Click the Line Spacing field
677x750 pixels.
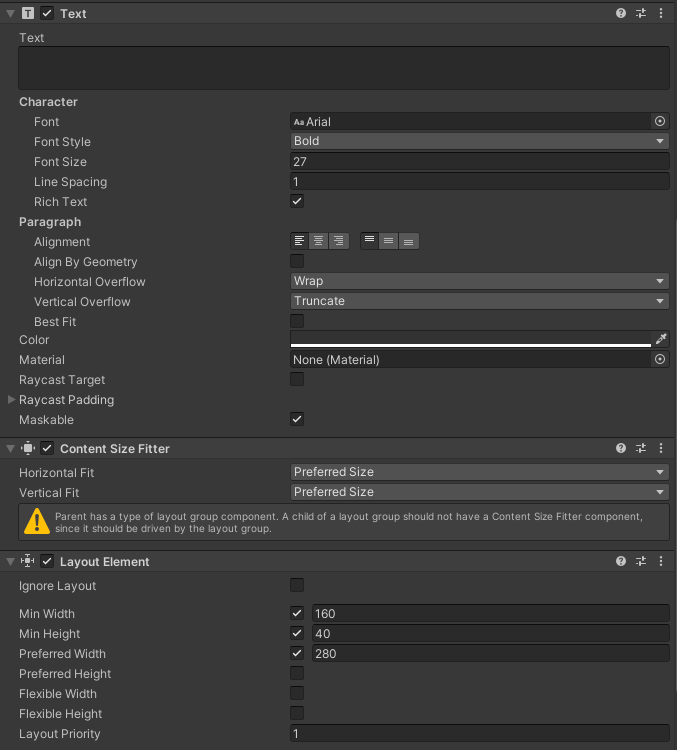479,182
